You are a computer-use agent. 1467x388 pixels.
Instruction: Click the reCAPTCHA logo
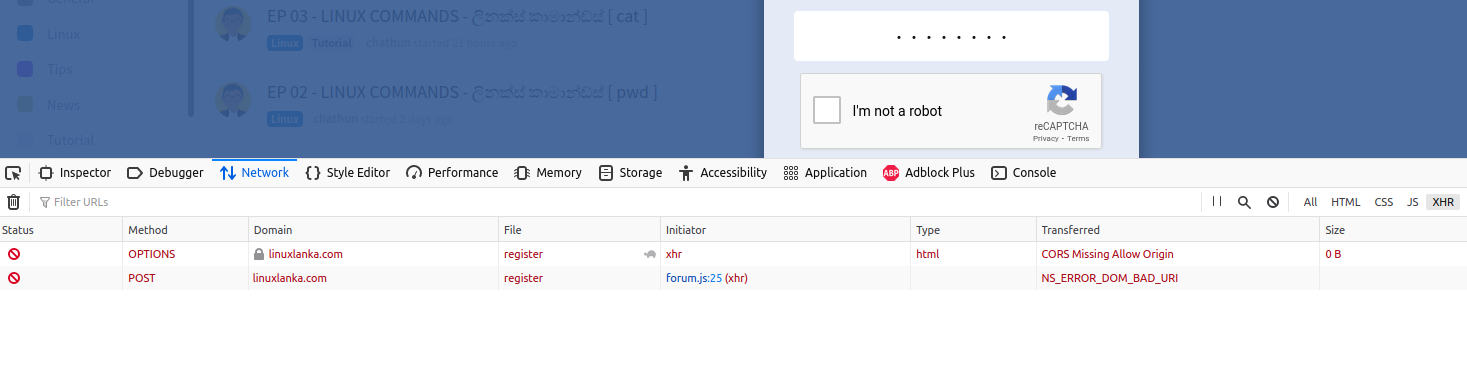pos(1061,101)
